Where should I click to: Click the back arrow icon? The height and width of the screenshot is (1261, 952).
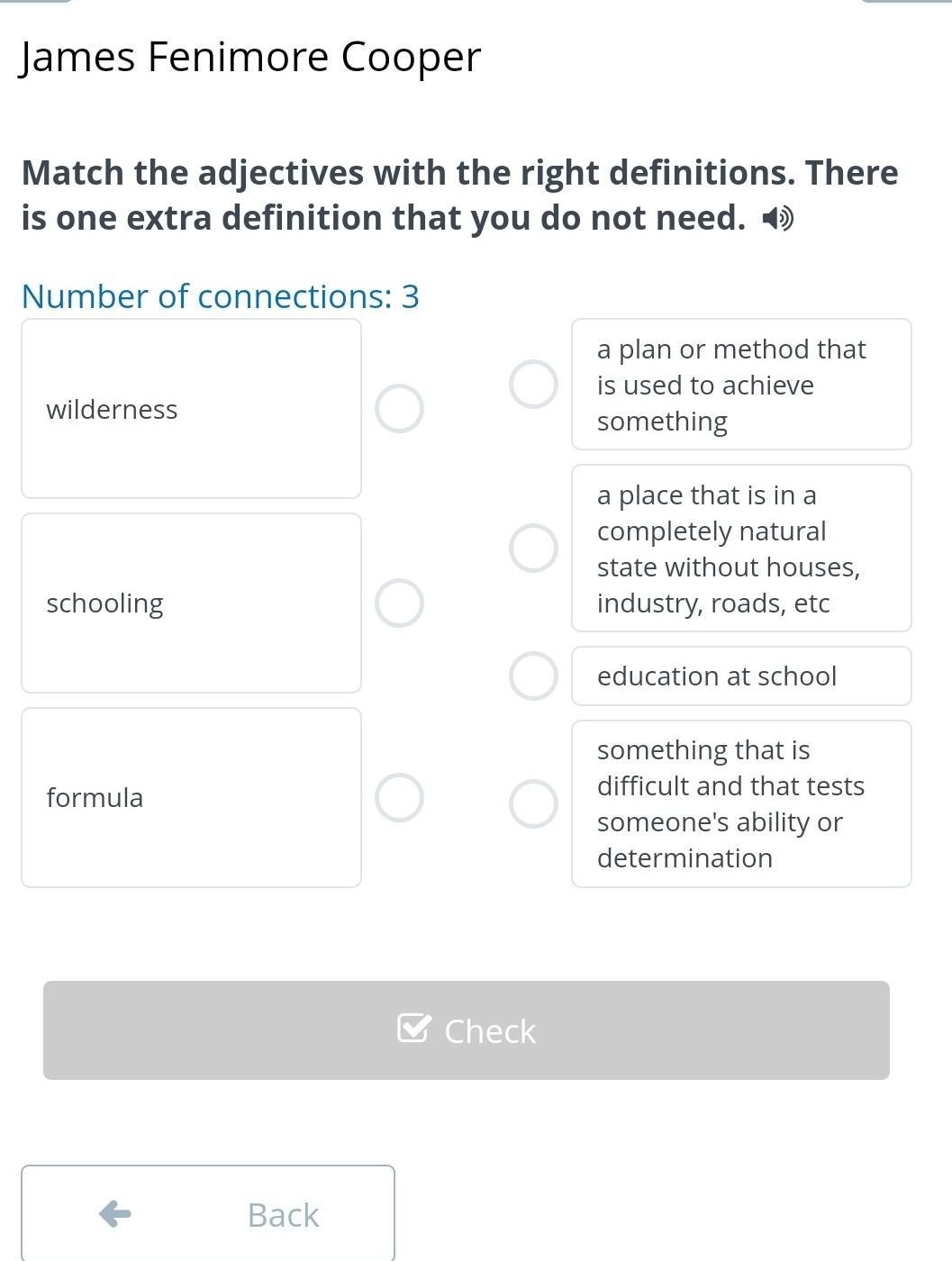pos(115,1214)
